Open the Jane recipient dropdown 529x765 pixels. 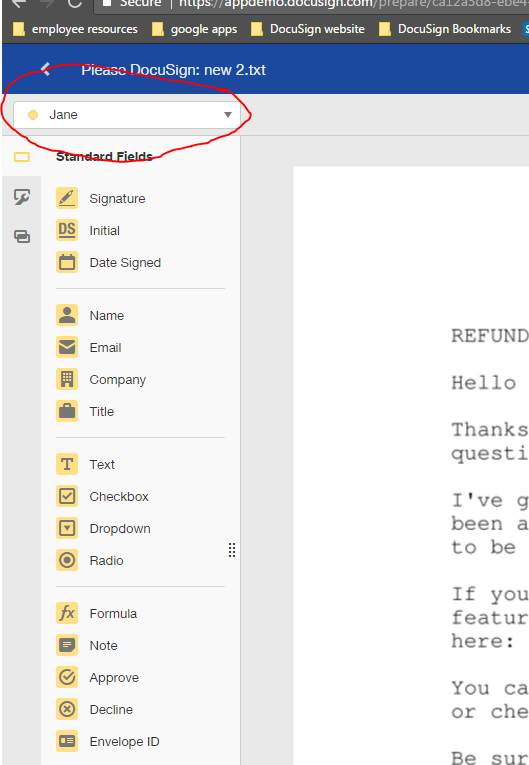coord(126,115)
